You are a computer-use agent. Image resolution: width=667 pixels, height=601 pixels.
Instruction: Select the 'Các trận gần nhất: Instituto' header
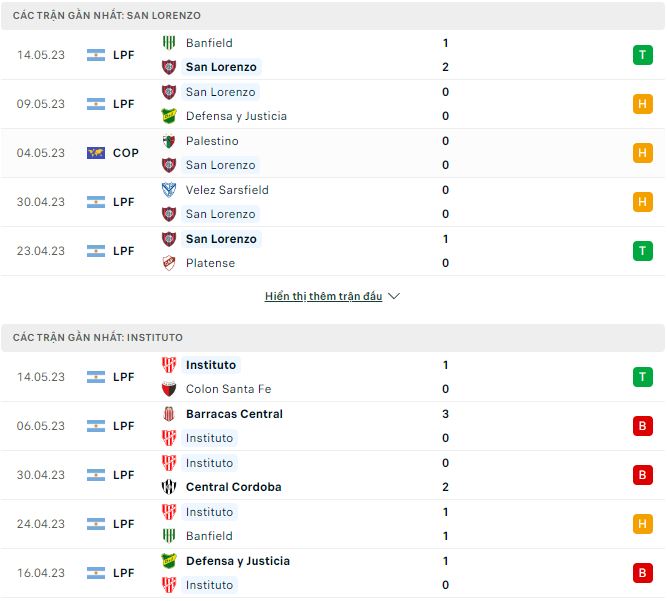click(98, 338)
